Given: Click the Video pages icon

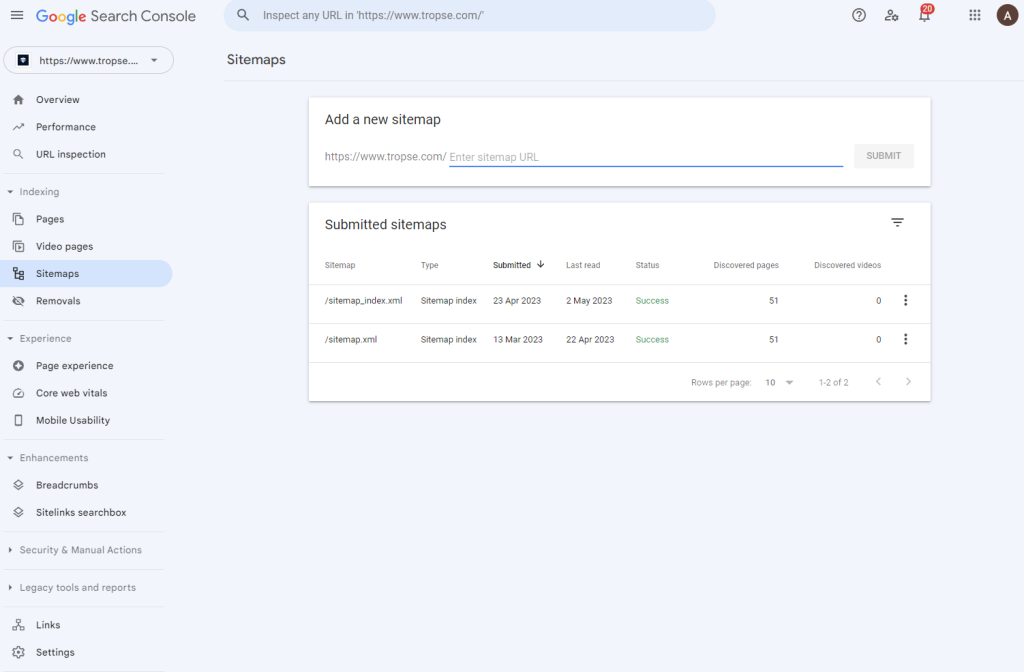Looking at the screenshot, I should click(18, 246).
